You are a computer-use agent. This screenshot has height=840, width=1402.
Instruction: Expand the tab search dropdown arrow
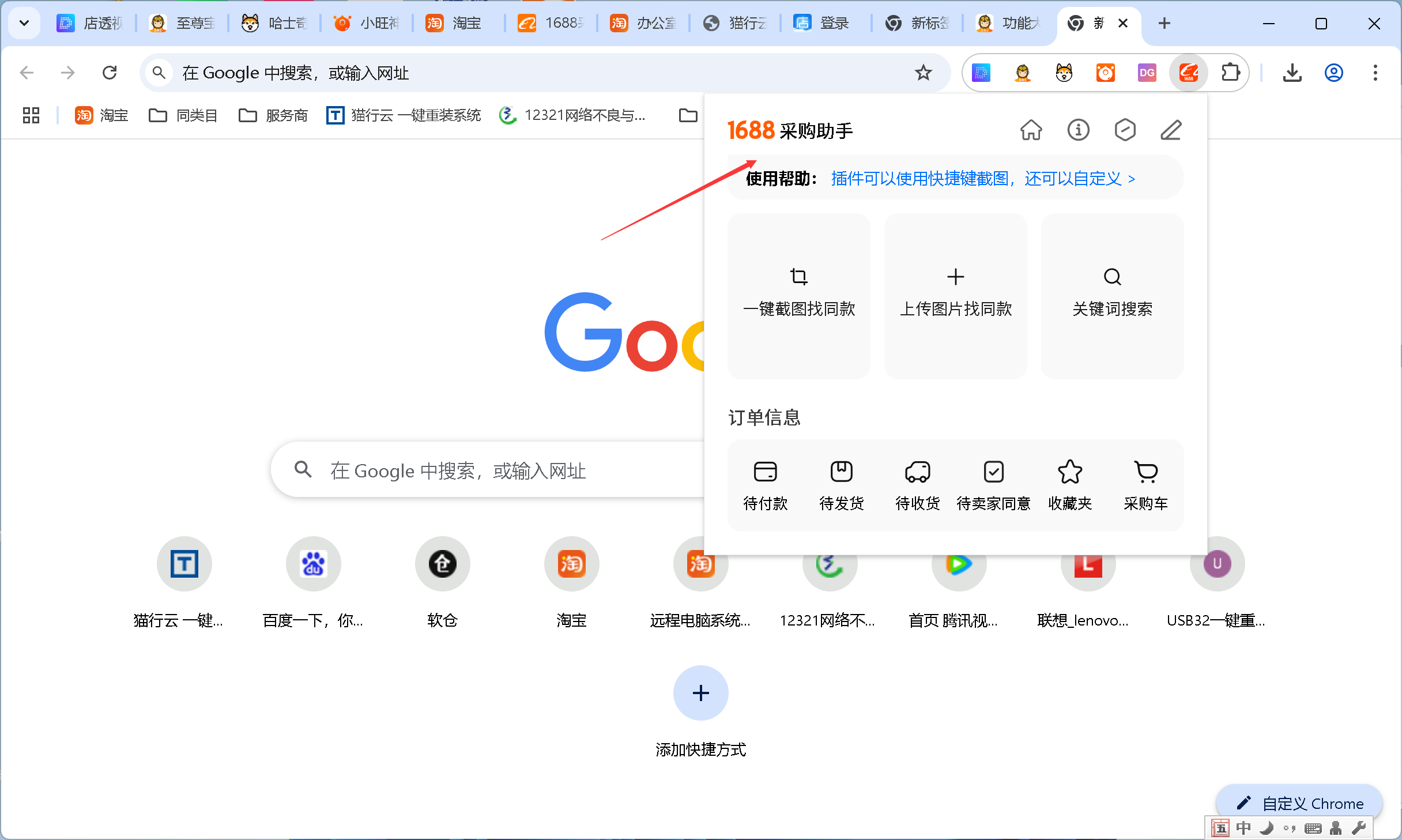[24, 23]
